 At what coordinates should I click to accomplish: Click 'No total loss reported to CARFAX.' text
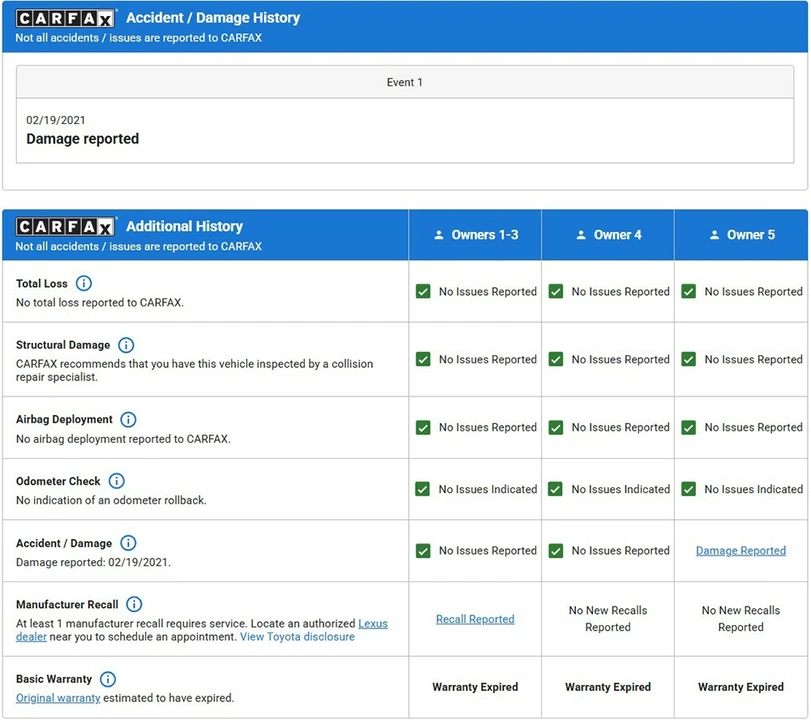click(100, 303)
